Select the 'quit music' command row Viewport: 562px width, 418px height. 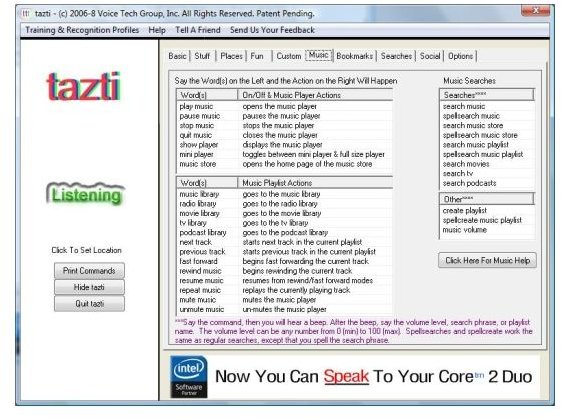pyautogui.click(x=285, y=136)
